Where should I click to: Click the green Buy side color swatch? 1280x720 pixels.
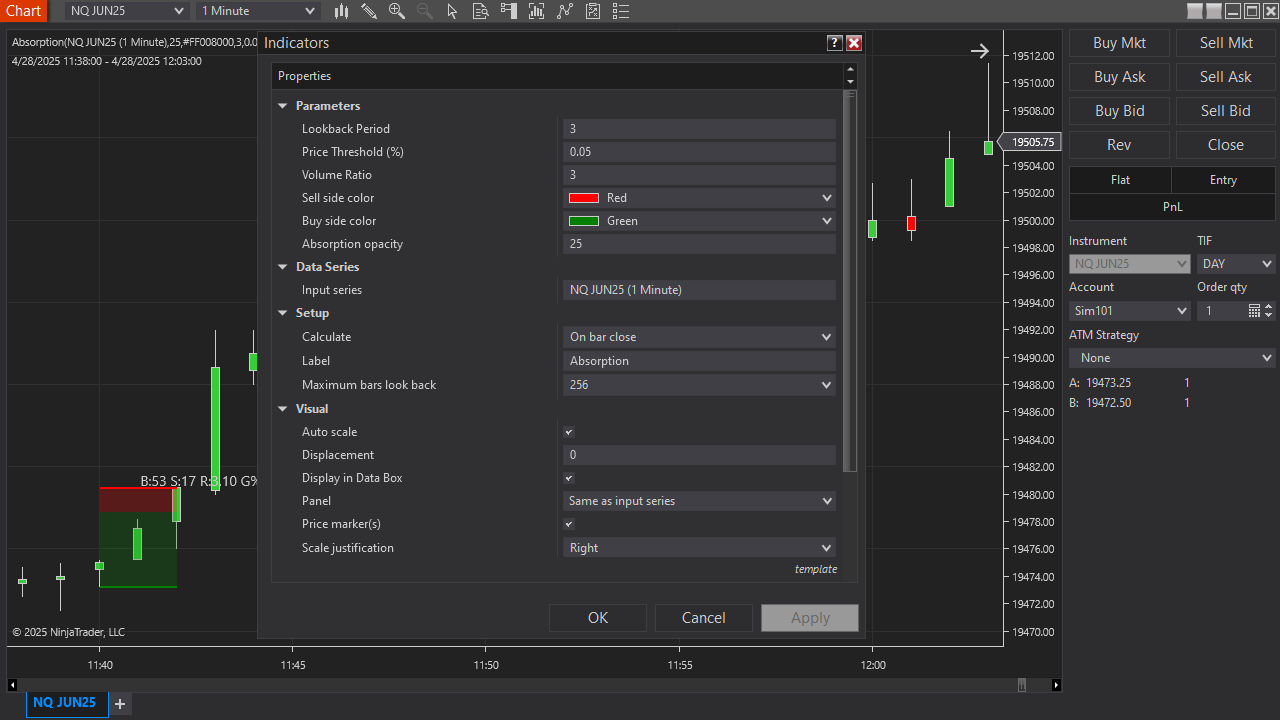click(584, 221)
